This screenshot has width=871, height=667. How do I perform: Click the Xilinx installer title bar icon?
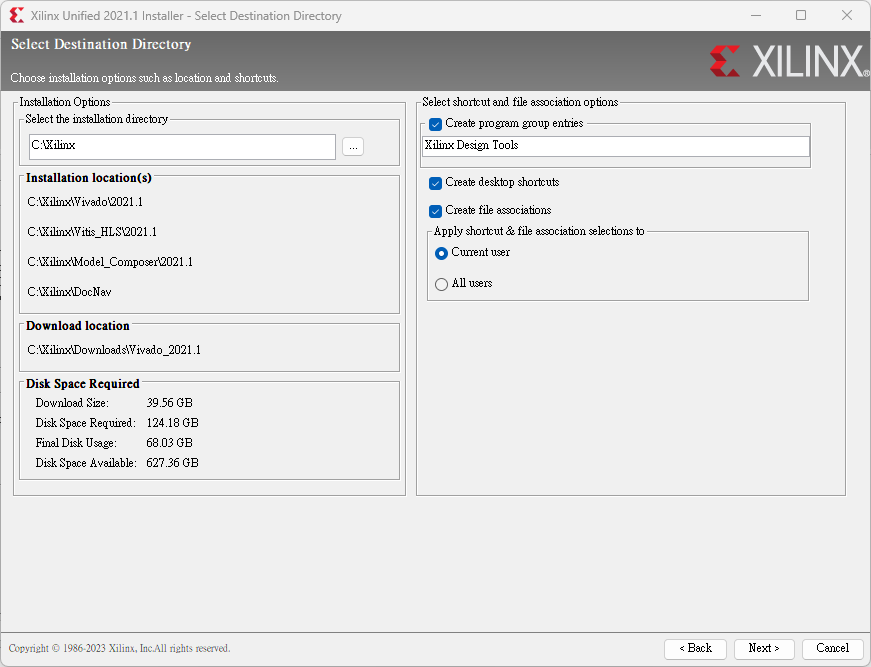(17, 16)
